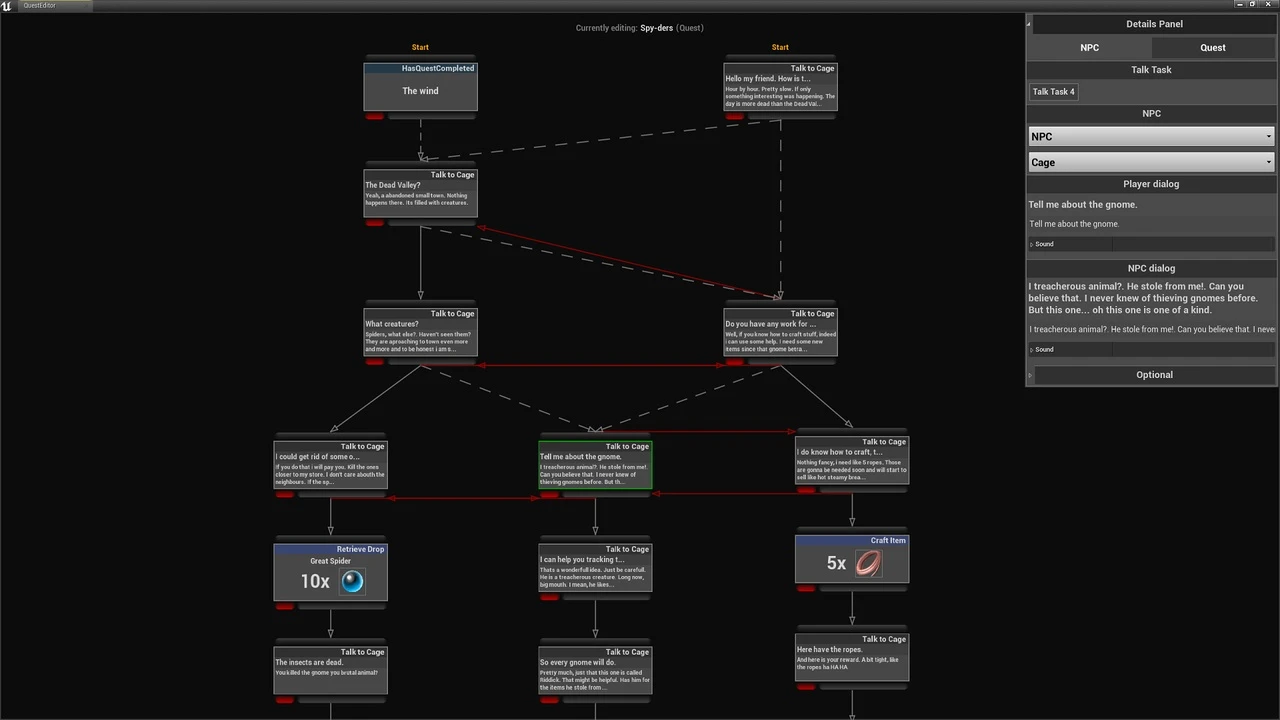Click red pin below the Craft Item node
The image size is (1280, 720).
click(x=806, y=588)
